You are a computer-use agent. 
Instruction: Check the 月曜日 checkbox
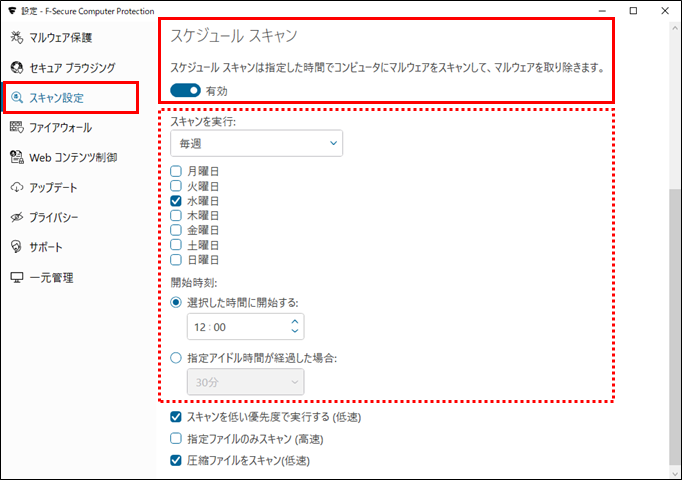pyautogui.click(x=176, y=171)
